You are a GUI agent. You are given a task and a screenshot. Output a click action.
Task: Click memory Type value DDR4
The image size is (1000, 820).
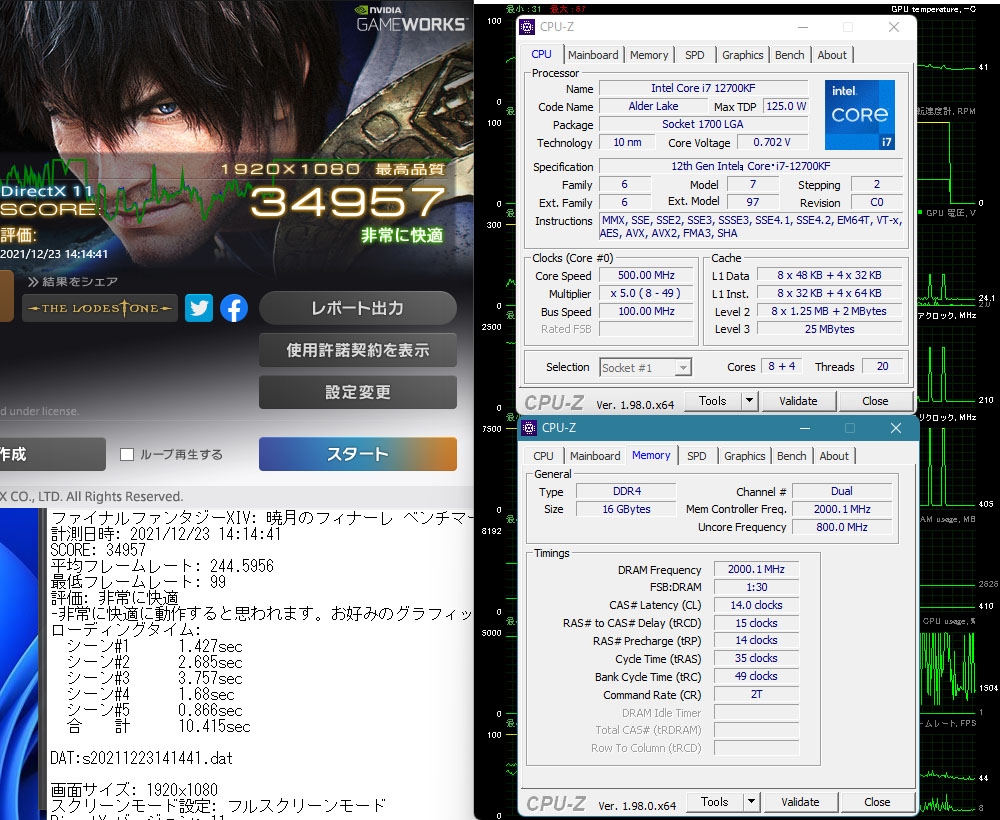click(626, 491)
